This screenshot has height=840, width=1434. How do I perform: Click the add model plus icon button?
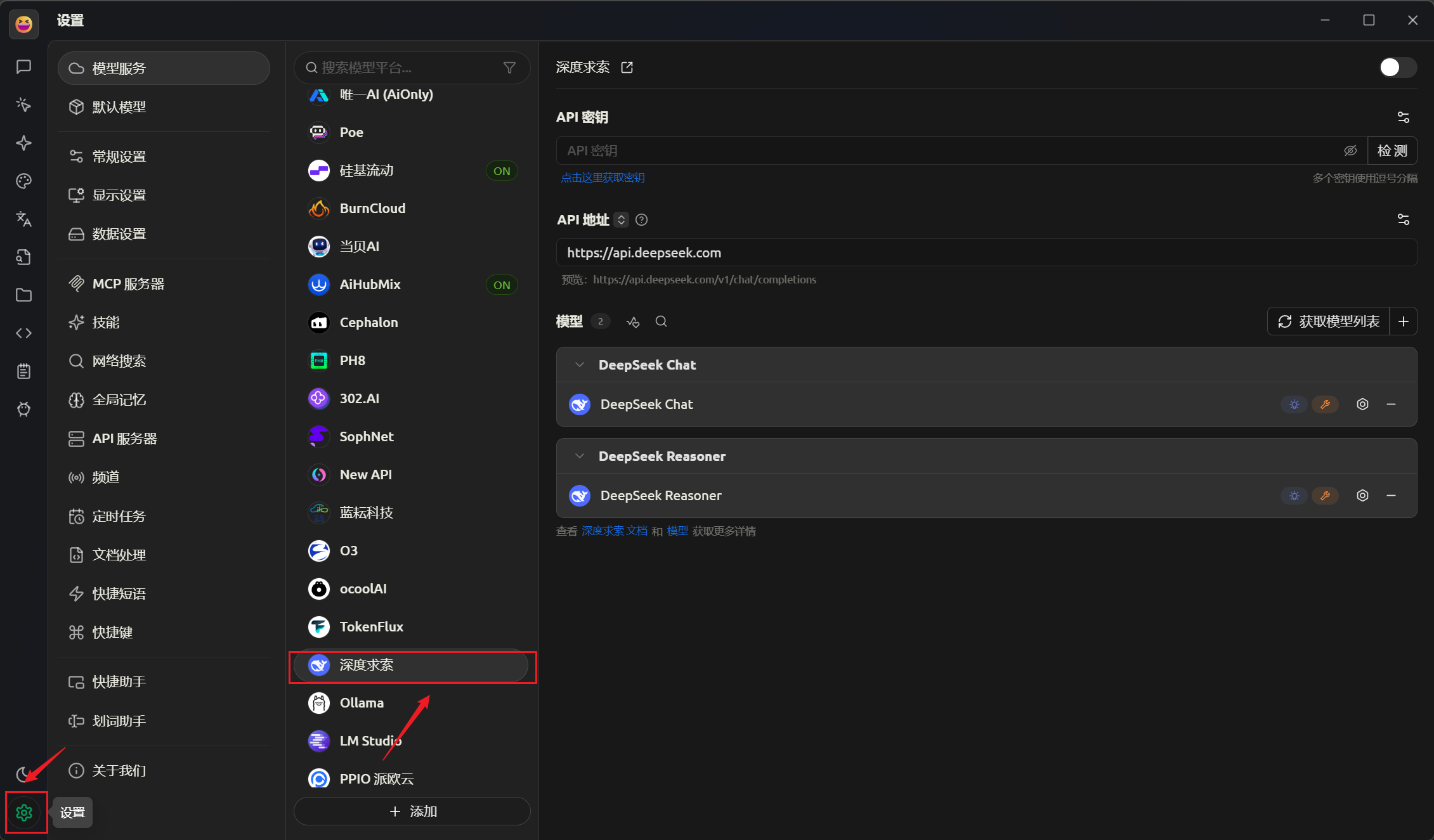click(x=1403, y=321)
